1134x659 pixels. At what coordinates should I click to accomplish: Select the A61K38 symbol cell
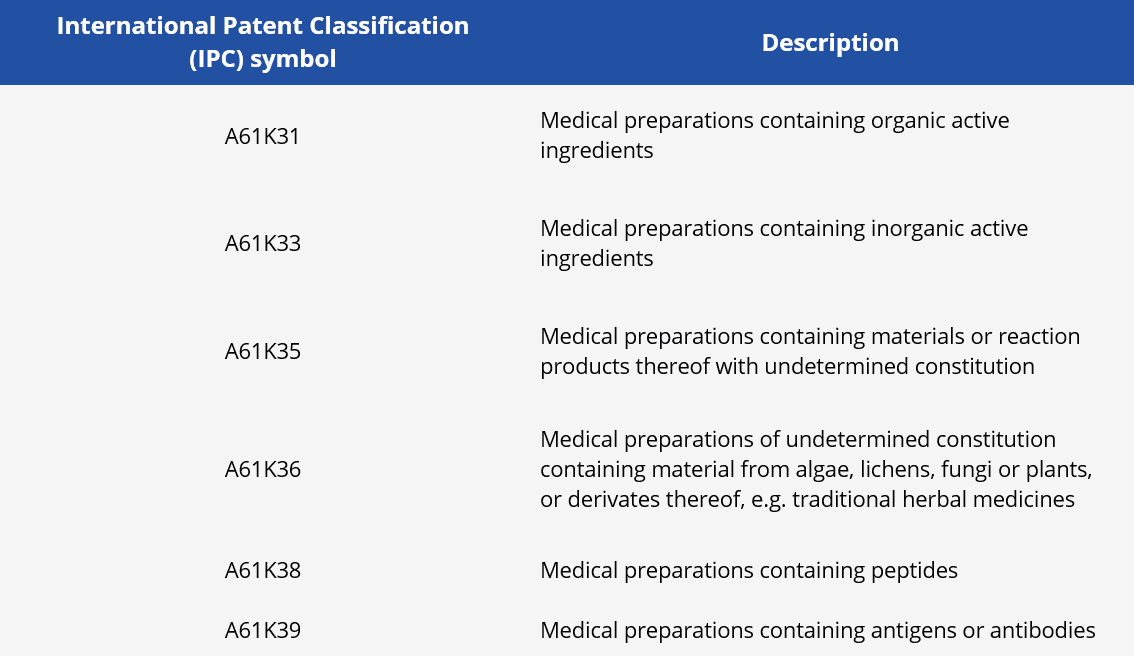pyautogui.click(x=262, y=571)
